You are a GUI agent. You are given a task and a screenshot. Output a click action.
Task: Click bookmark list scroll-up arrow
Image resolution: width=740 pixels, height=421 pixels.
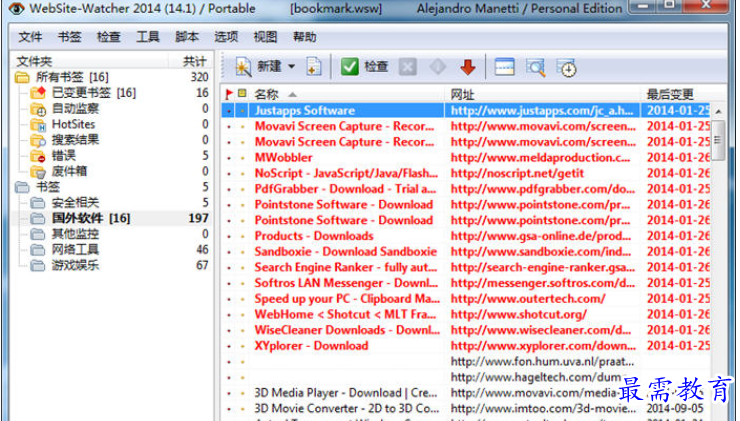(x=718, y=111)
